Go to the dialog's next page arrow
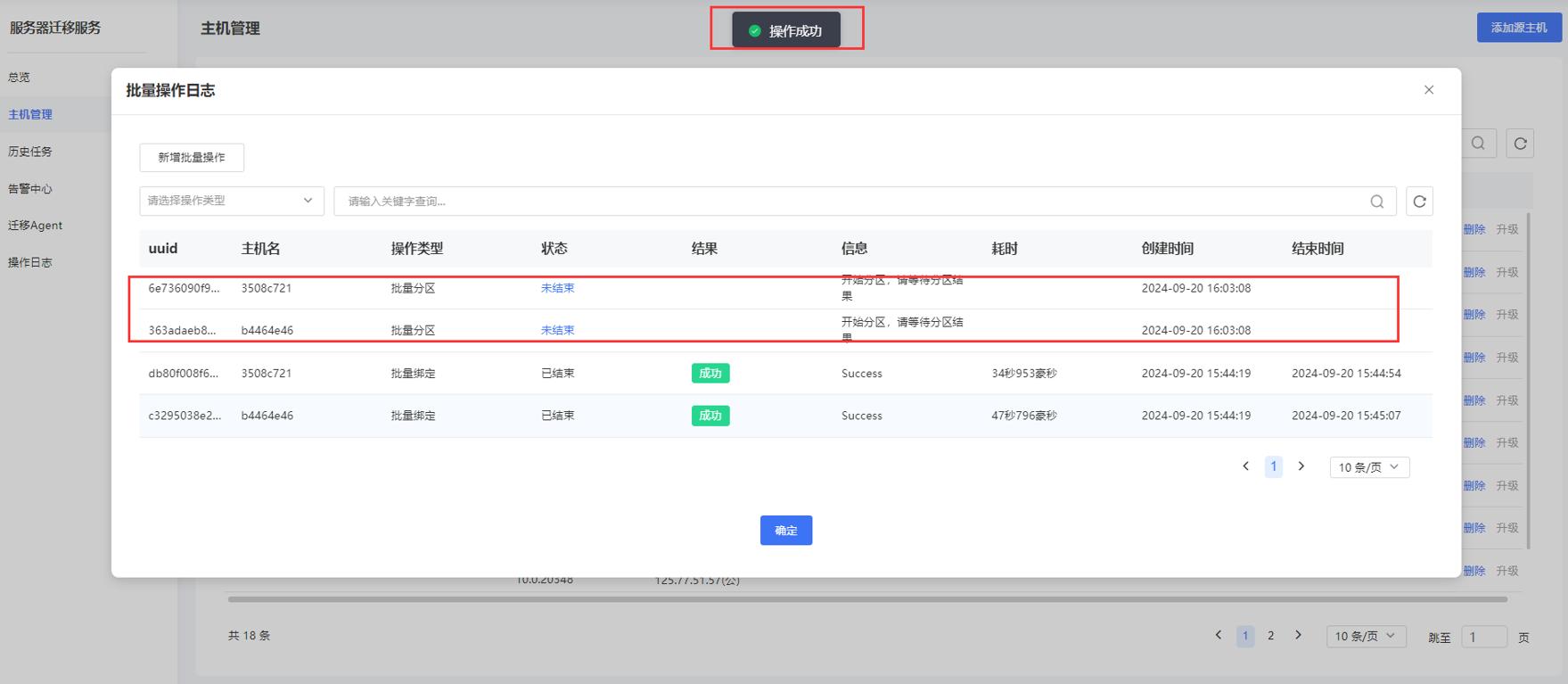The width and height of the screenshot is (1568, 684). click(x=1301, y=466)
